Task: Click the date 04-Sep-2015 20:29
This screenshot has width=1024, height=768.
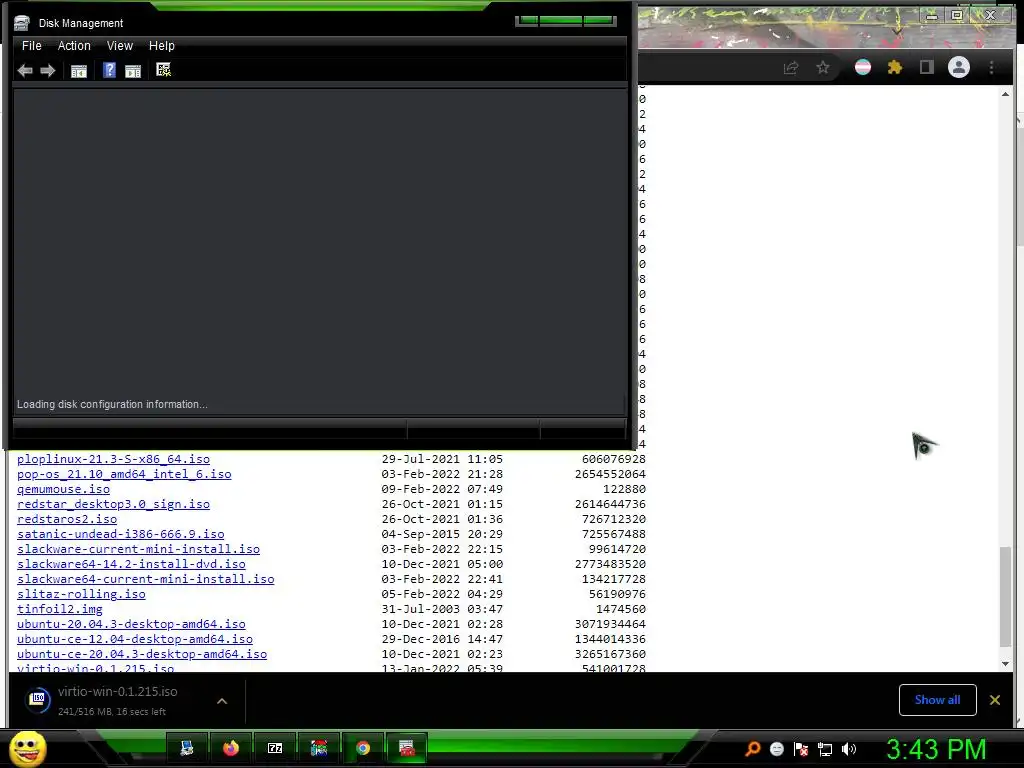Action: [x=442, y=534]
